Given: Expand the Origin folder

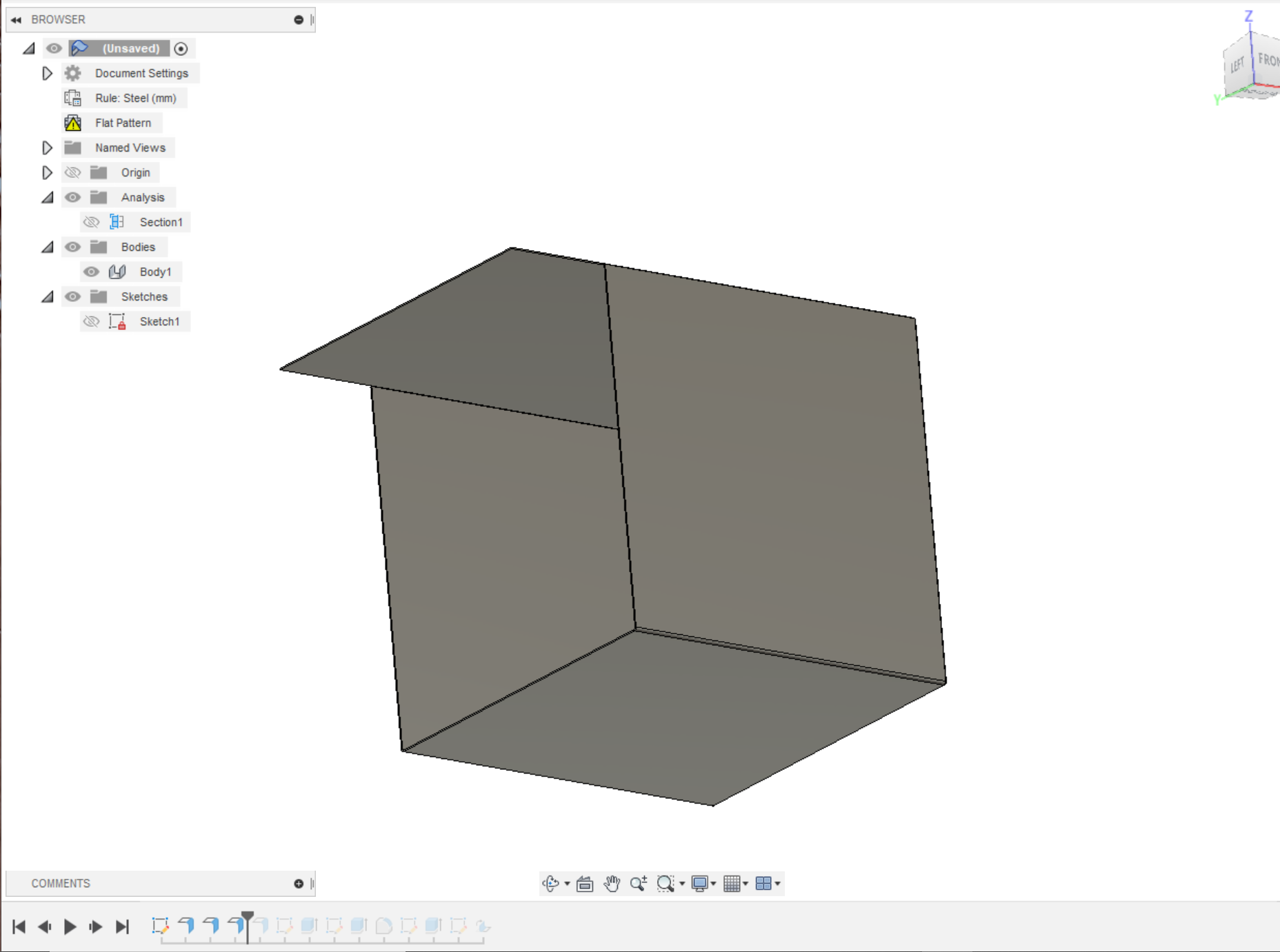Looking at the screenshot, I should click(x=47, y=172).
